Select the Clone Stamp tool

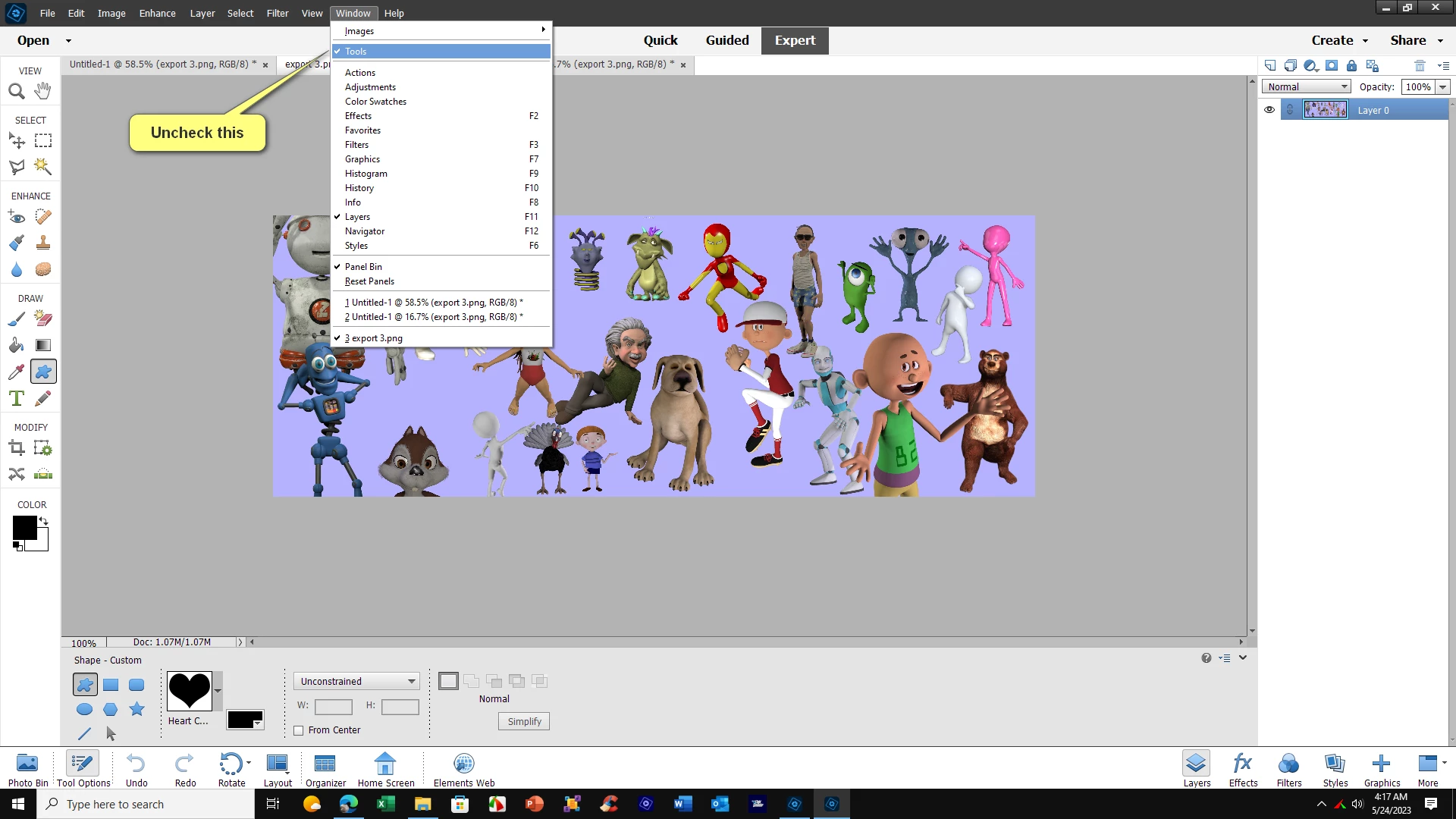43,243
